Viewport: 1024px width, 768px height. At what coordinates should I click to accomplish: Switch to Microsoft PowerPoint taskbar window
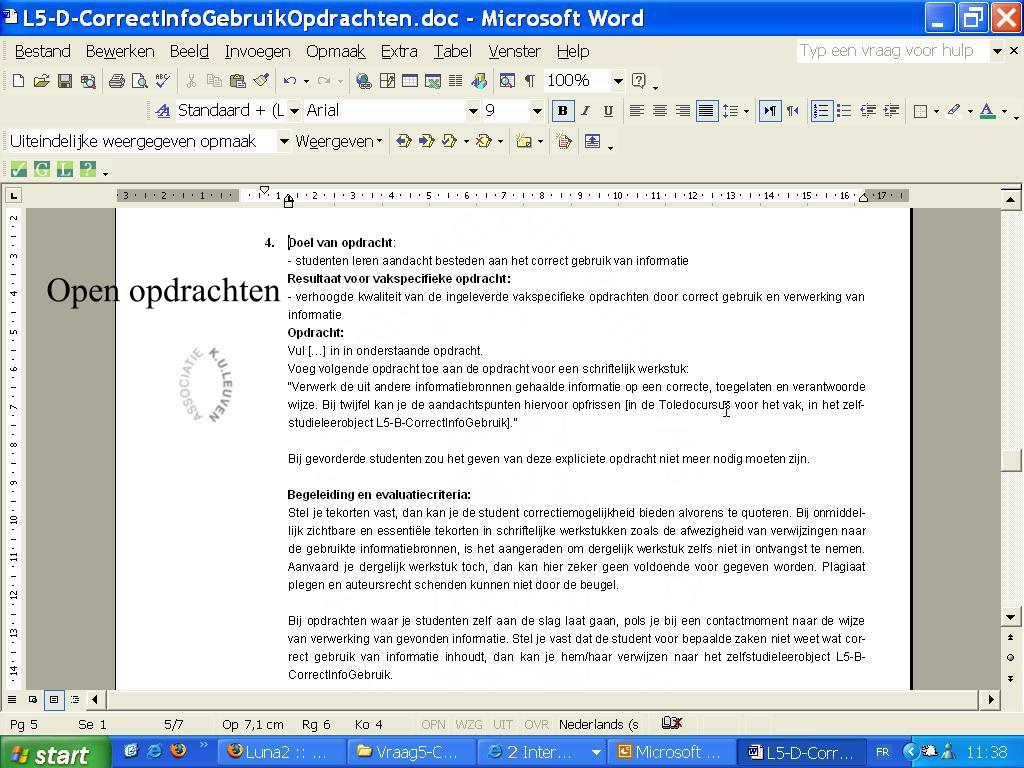[x=671, y=752]
